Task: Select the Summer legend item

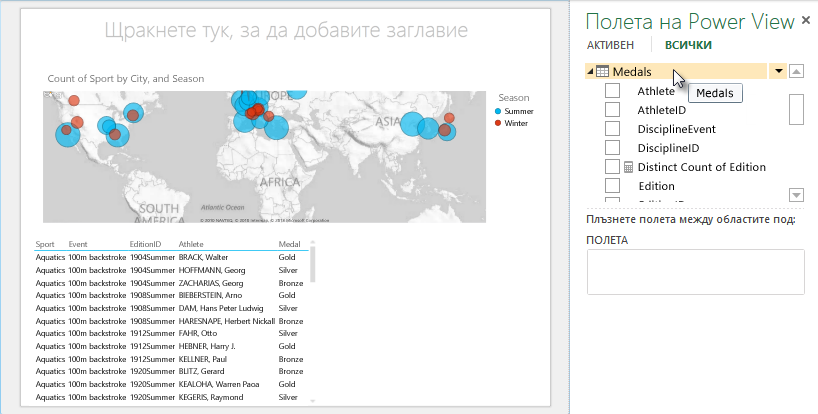Action: coord(514,111)
